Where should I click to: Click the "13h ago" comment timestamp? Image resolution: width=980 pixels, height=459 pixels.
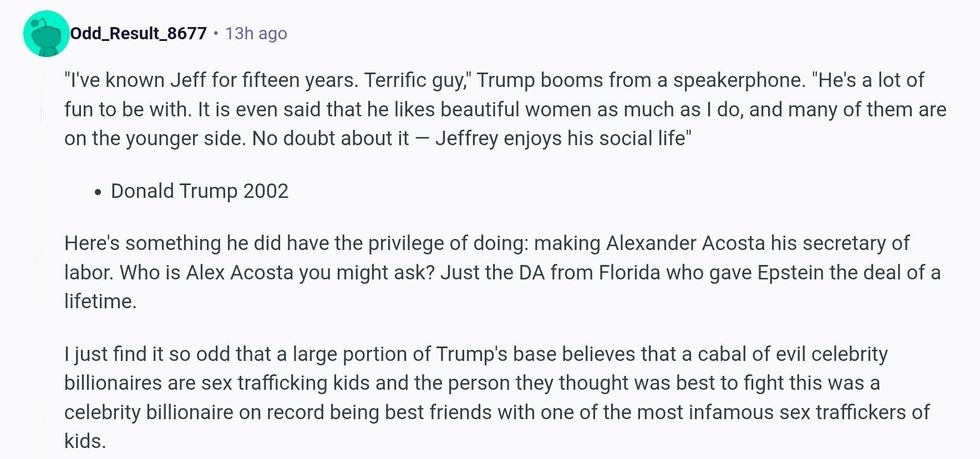pyautogui.click(x=256, y=34)
